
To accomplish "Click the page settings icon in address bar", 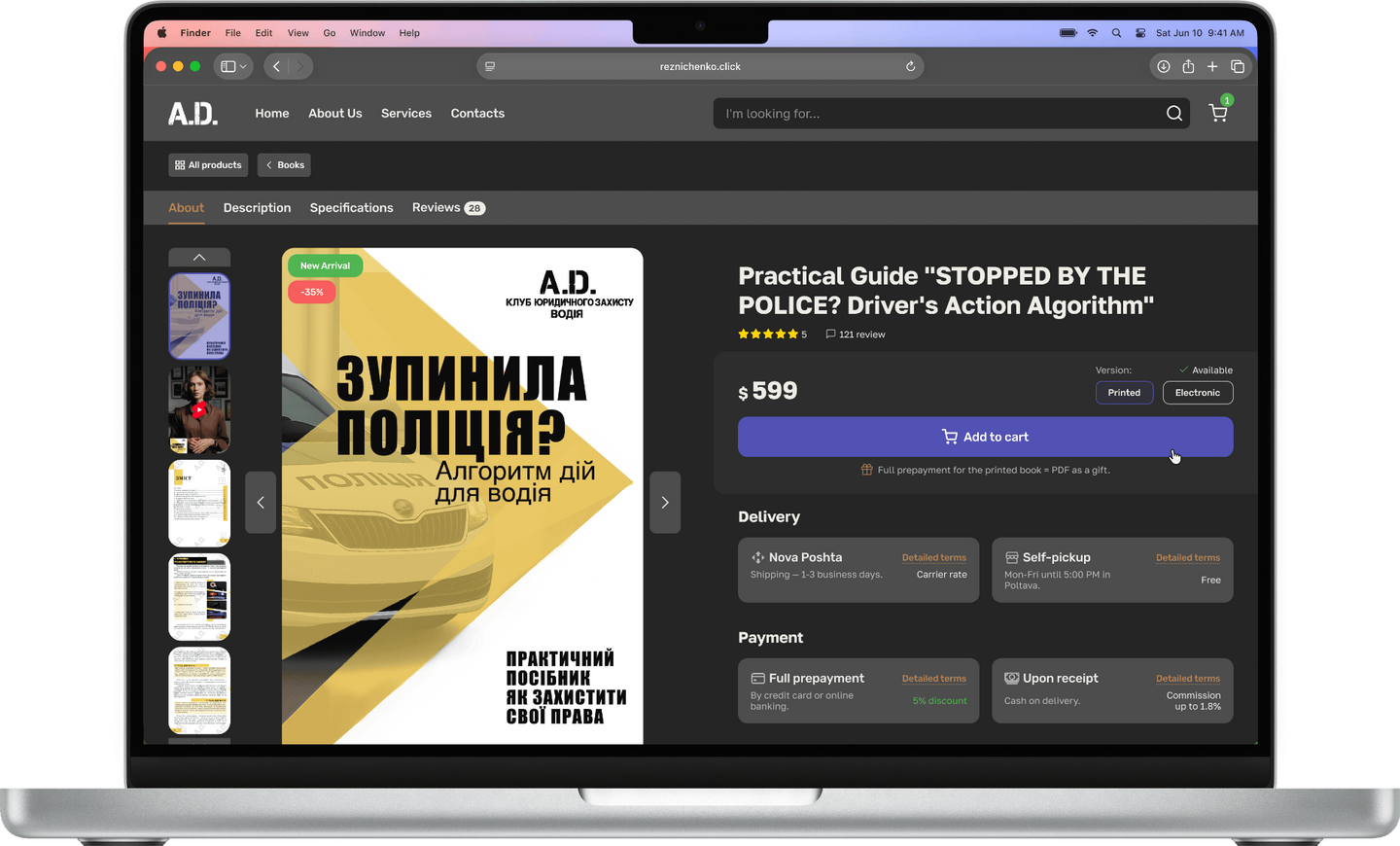I will [x=490, y=66].
